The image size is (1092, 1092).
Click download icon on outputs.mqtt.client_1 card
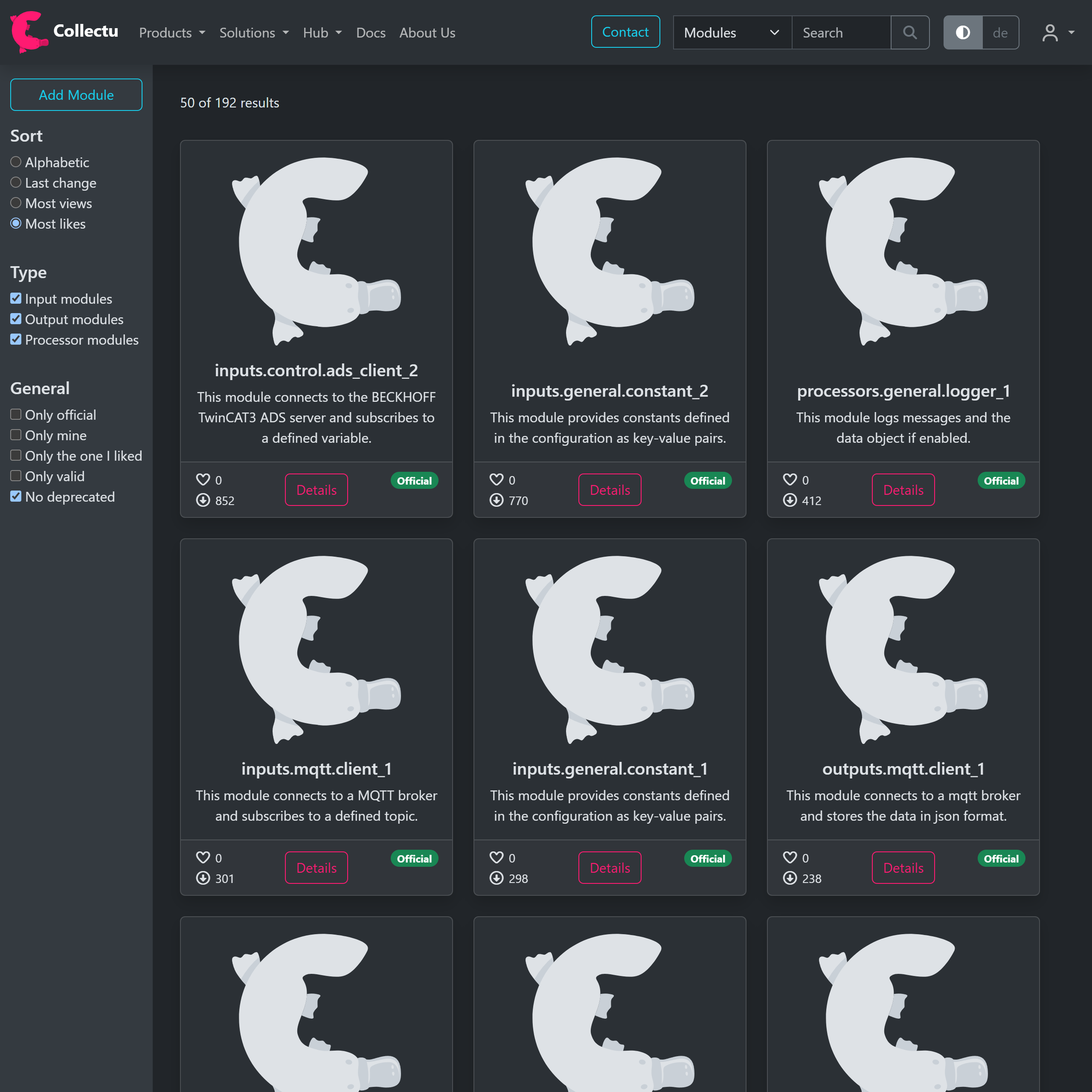pos(790,878)
